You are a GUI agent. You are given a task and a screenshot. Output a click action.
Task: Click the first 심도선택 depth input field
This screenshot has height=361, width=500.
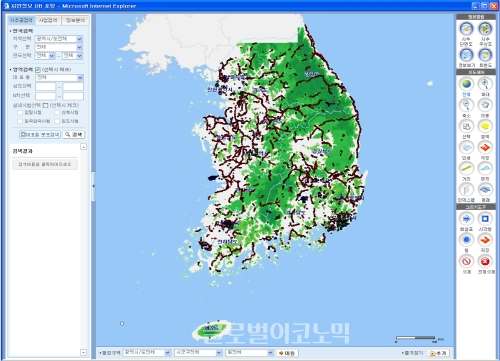point(46,86)
